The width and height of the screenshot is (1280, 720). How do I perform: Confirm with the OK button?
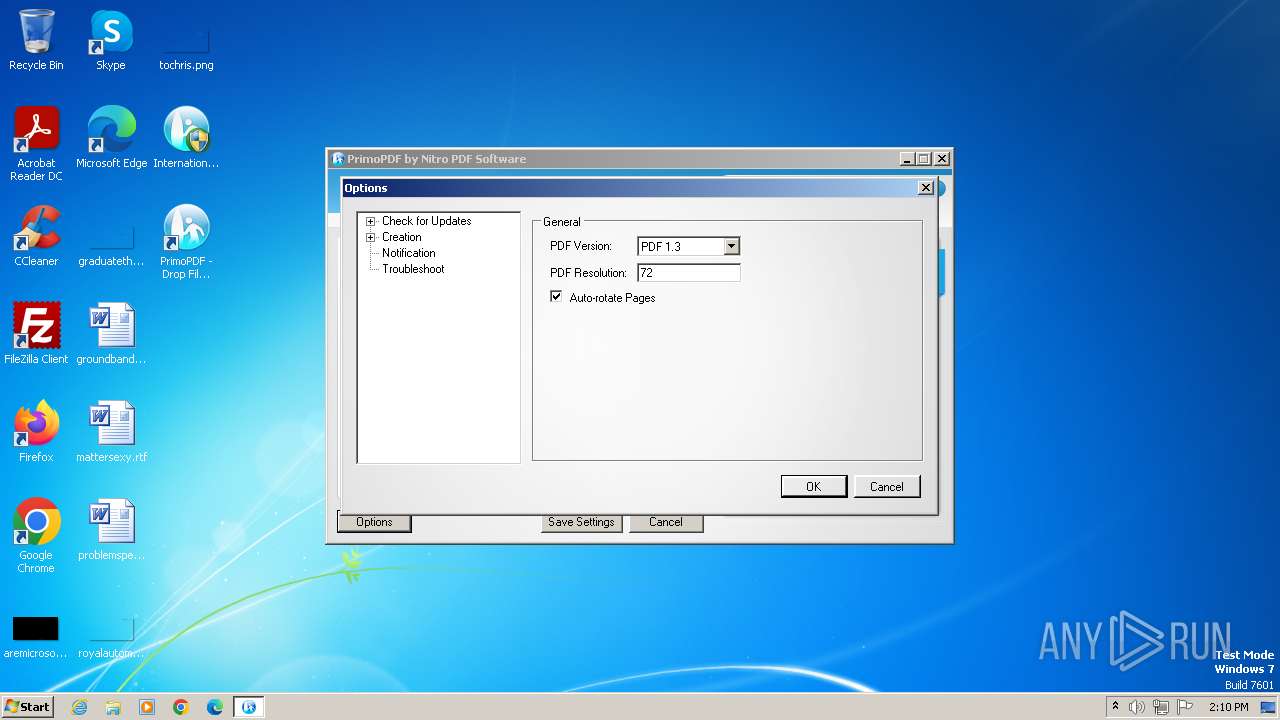pos(813,486)
